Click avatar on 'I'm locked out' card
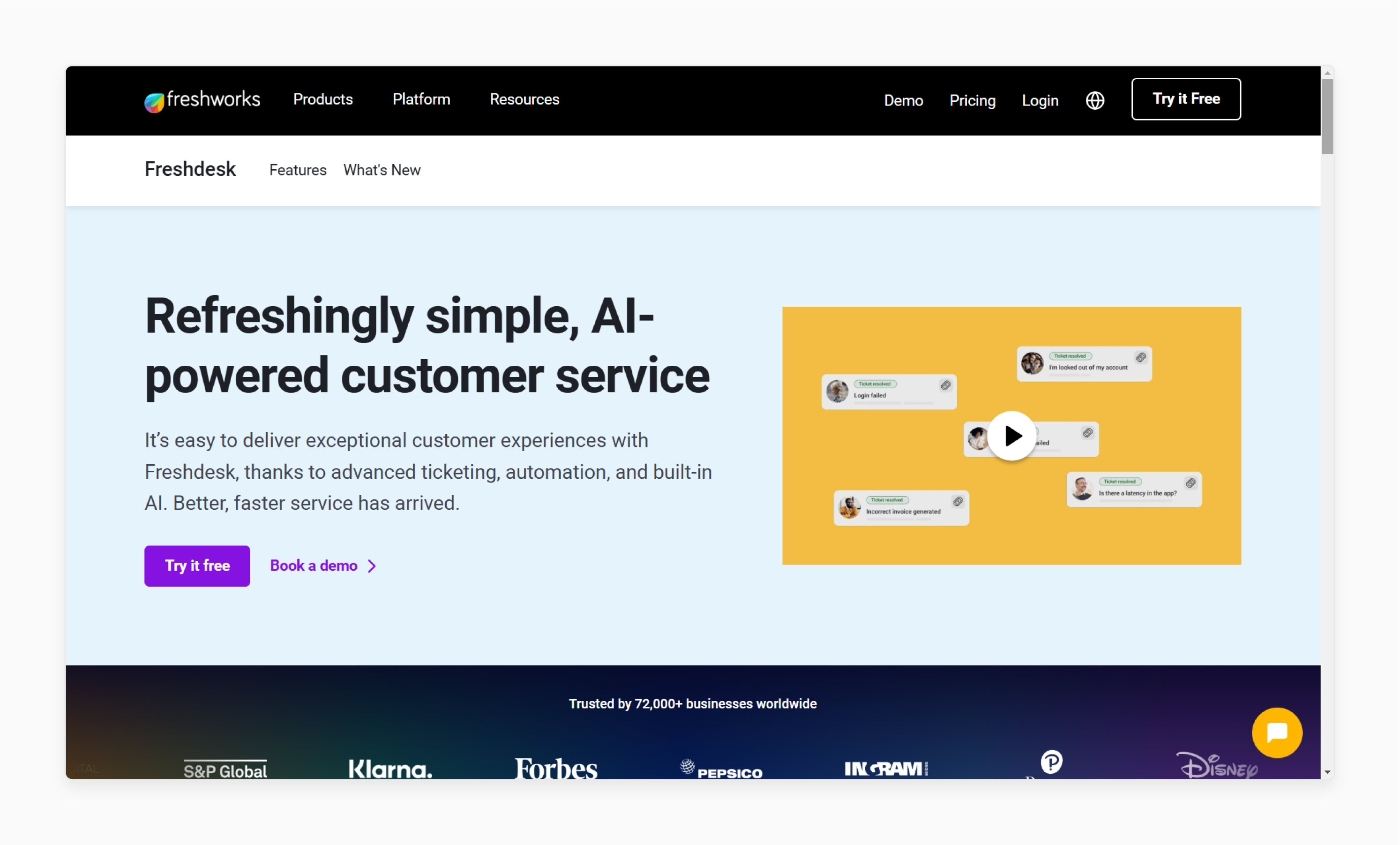This screenshot has height=845, width=1400. [1032, 363]
